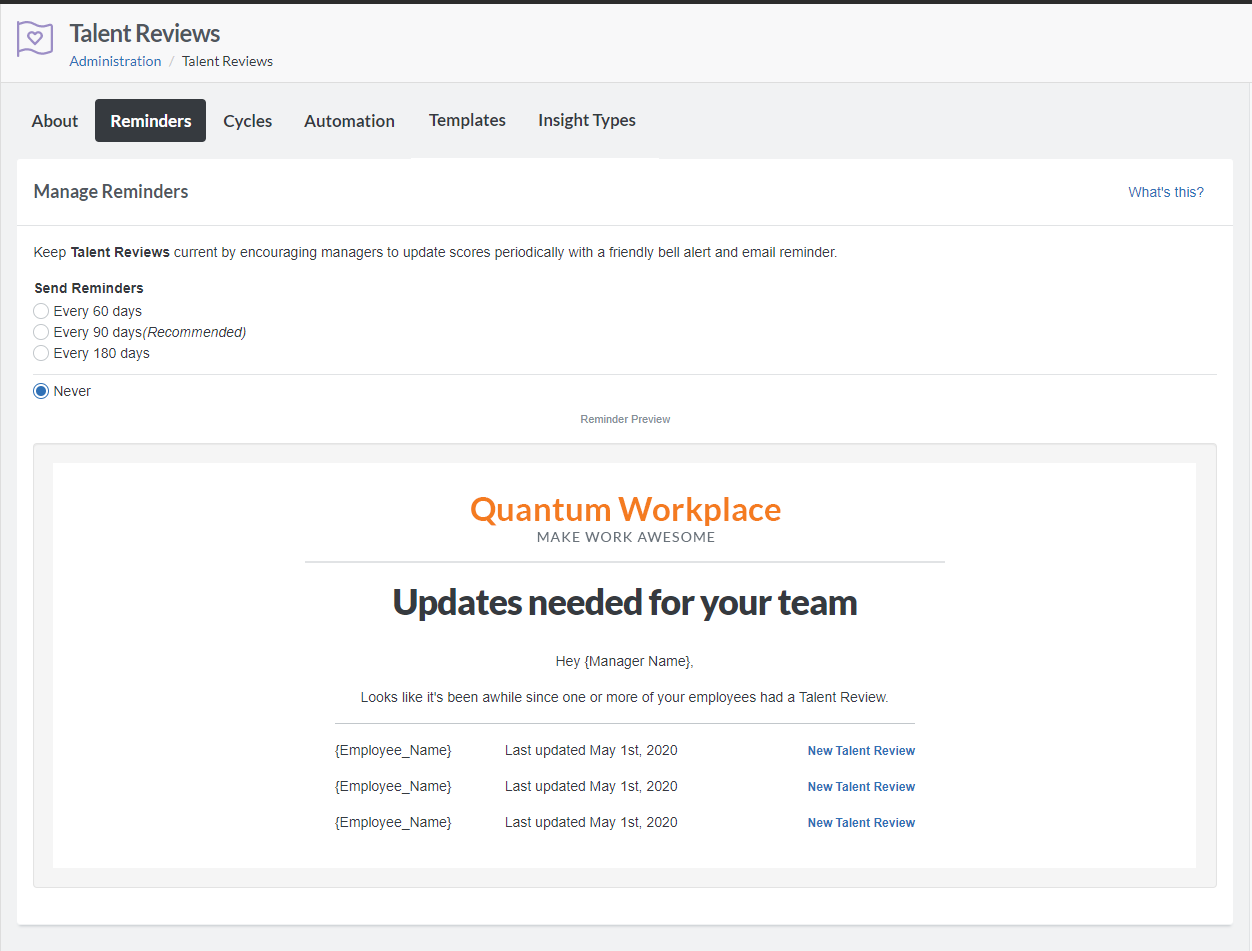Click the "MAKE WORK AWESOME" tagline
The height and width of the screenshot is (951, 1252).
[x=626, y=537]
